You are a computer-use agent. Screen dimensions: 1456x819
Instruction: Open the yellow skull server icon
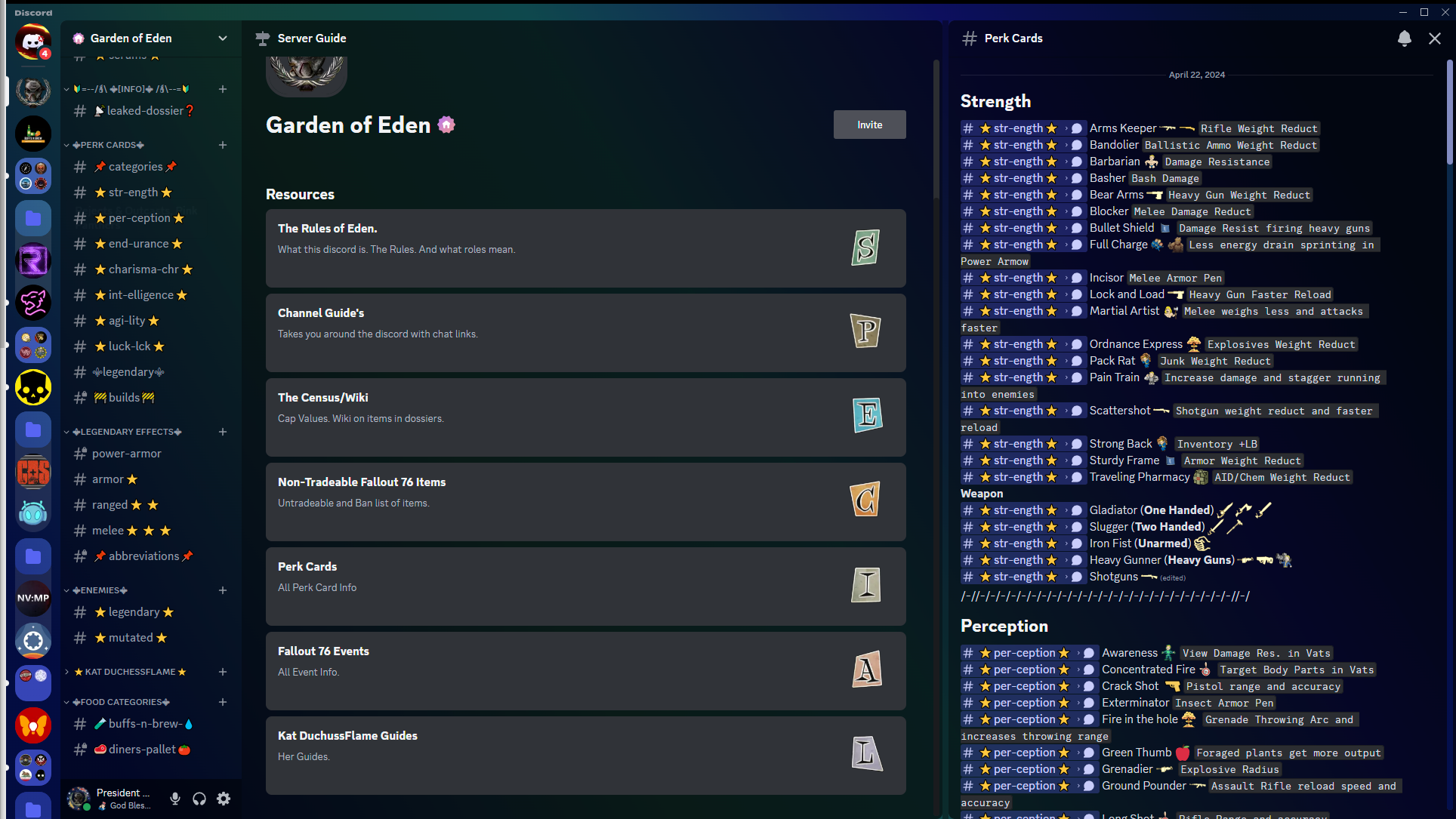pyautogui.click(x=33, y=387)
